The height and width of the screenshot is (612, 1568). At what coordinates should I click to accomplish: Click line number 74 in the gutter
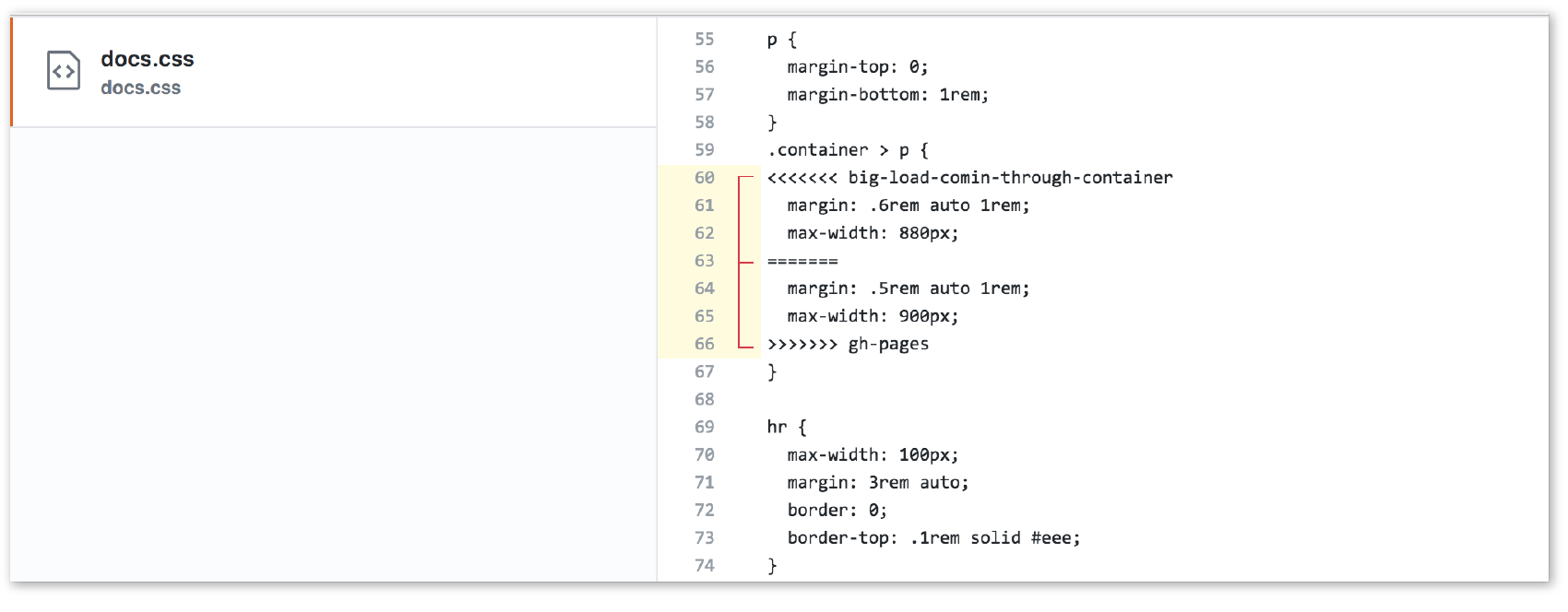click(x=704, y=565)
